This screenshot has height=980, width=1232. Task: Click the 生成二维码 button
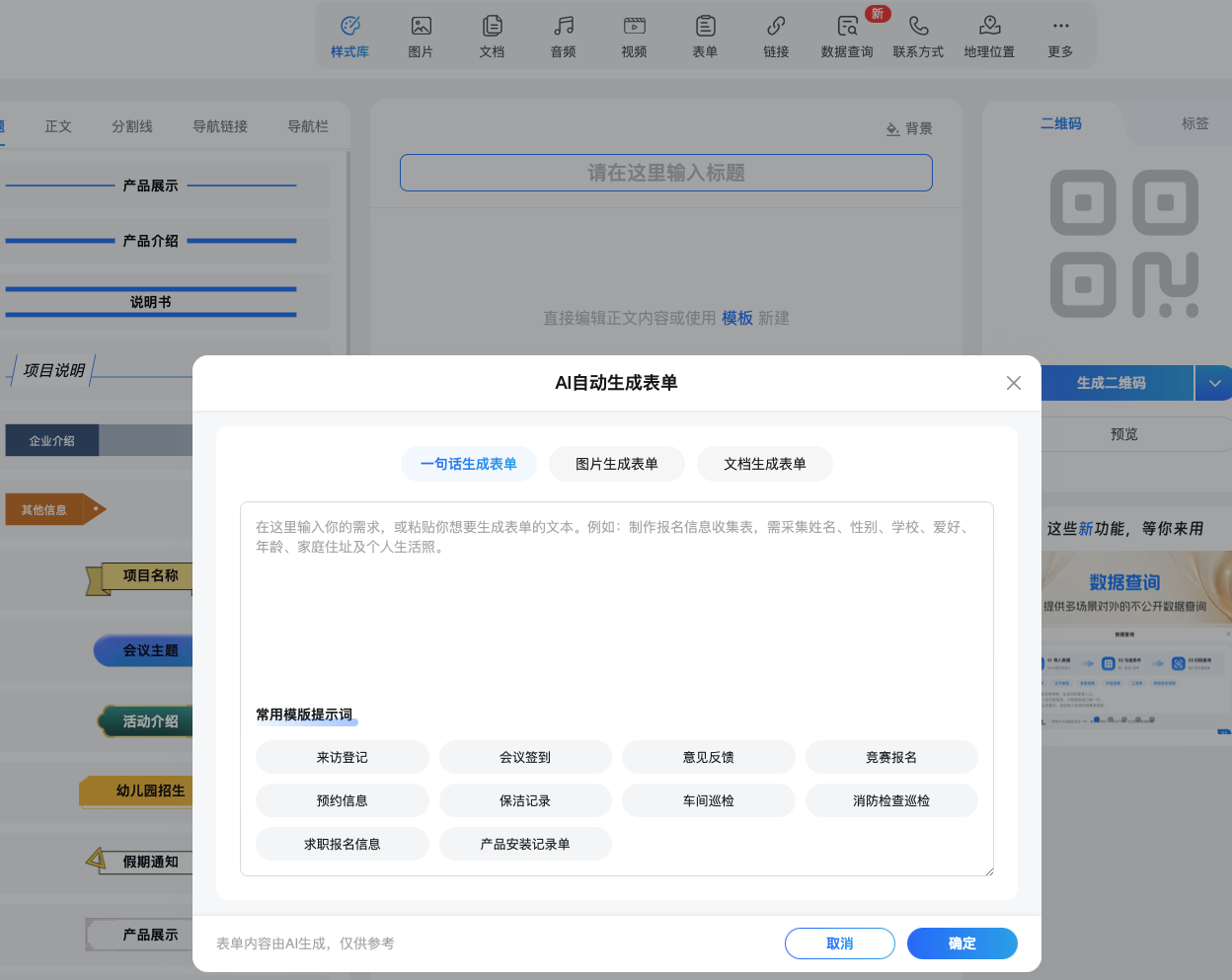tap(1117, 383)
